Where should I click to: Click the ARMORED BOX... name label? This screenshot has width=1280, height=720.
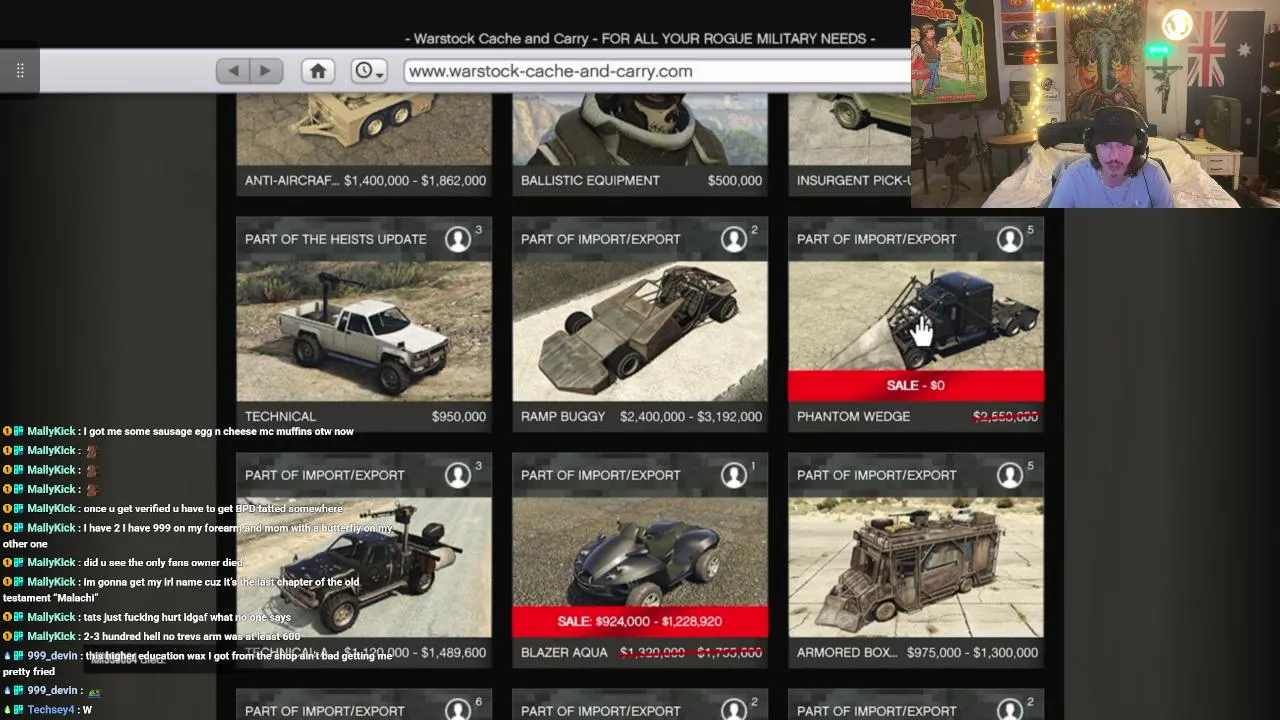click(846, 653)
